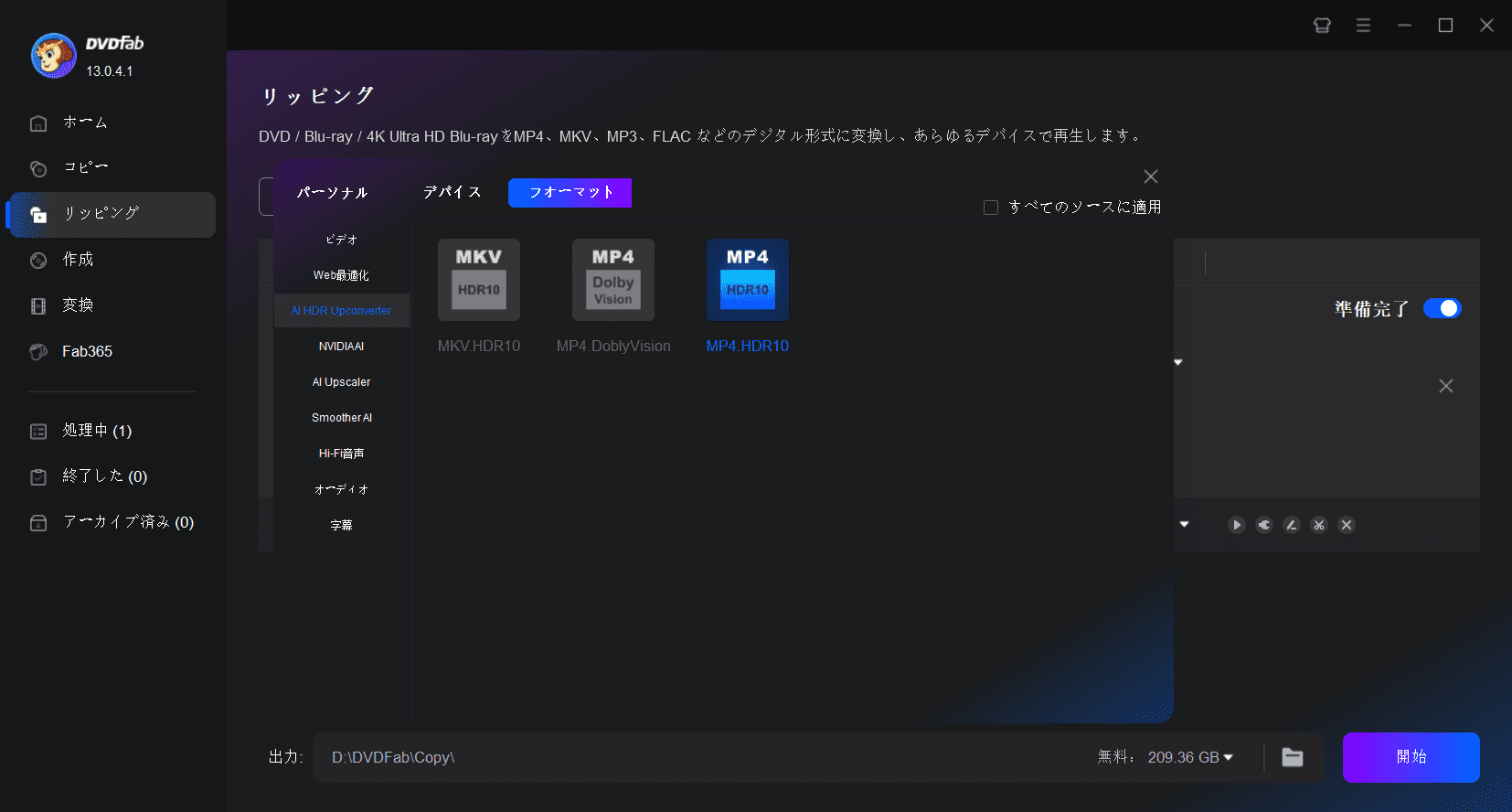Image resolution: width=1512 pixels, height=812 pixels.
Task: Open the skin theme shirt icon
Action: [x=1322, y=26]
